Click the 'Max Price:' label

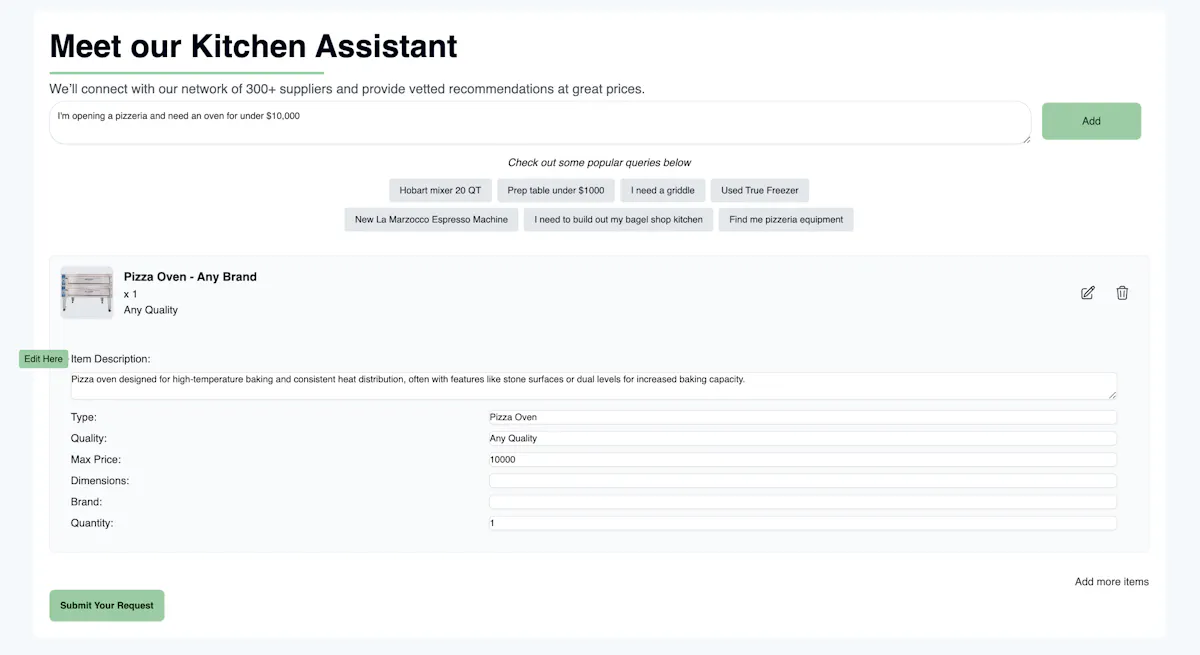pyautogui.click(x=96, y=460)
